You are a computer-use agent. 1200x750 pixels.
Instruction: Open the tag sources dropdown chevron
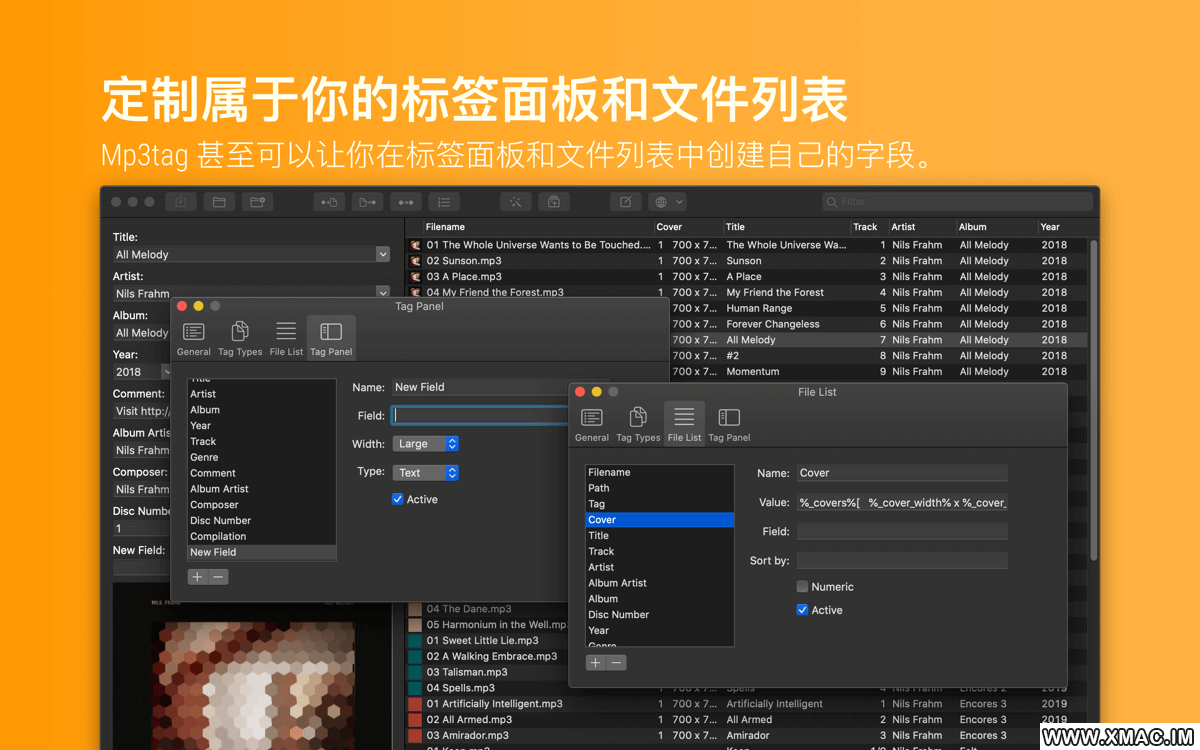click(679, 202)
